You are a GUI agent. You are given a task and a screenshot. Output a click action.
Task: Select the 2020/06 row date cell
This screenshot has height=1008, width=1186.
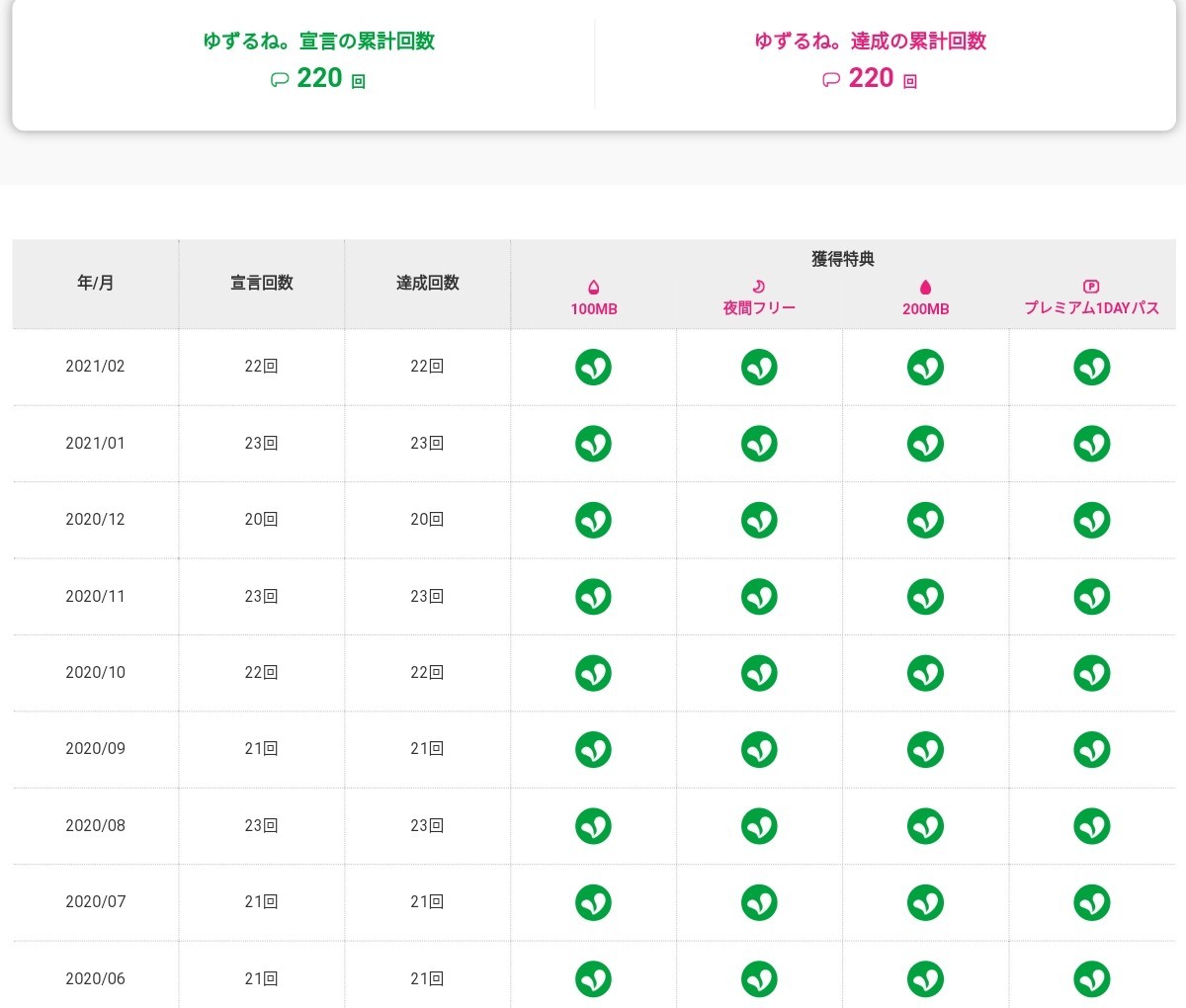point(95,978)
